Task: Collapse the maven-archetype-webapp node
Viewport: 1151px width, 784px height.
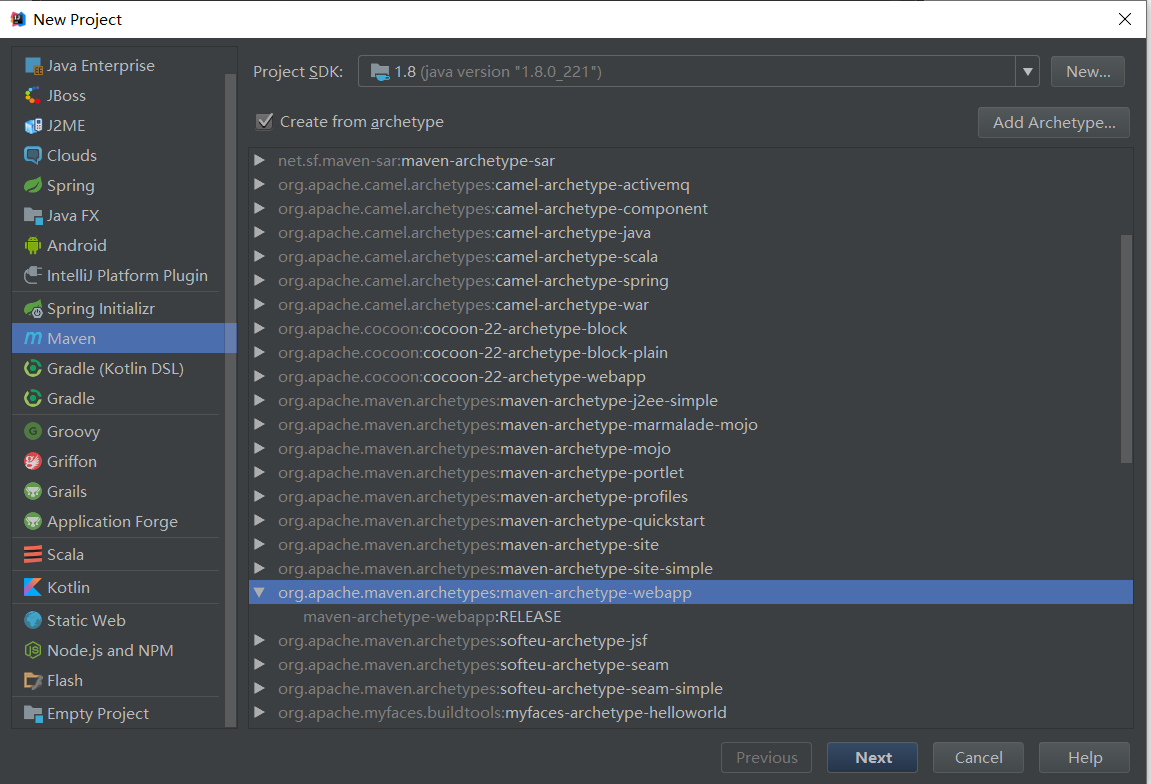Action: (259, 592)
